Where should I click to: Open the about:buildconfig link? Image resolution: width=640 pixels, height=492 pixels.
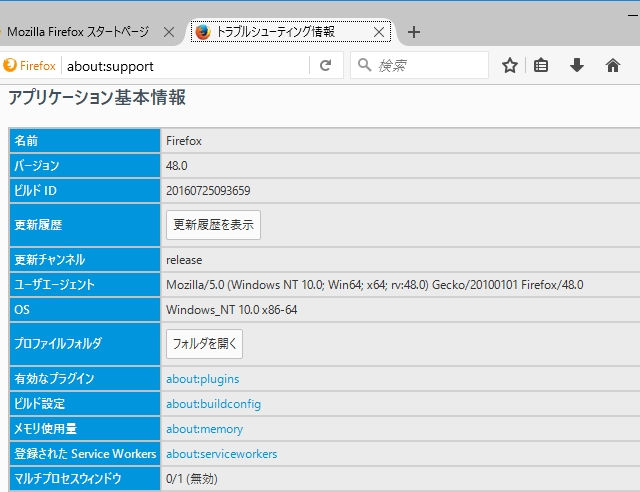(213, 404)
